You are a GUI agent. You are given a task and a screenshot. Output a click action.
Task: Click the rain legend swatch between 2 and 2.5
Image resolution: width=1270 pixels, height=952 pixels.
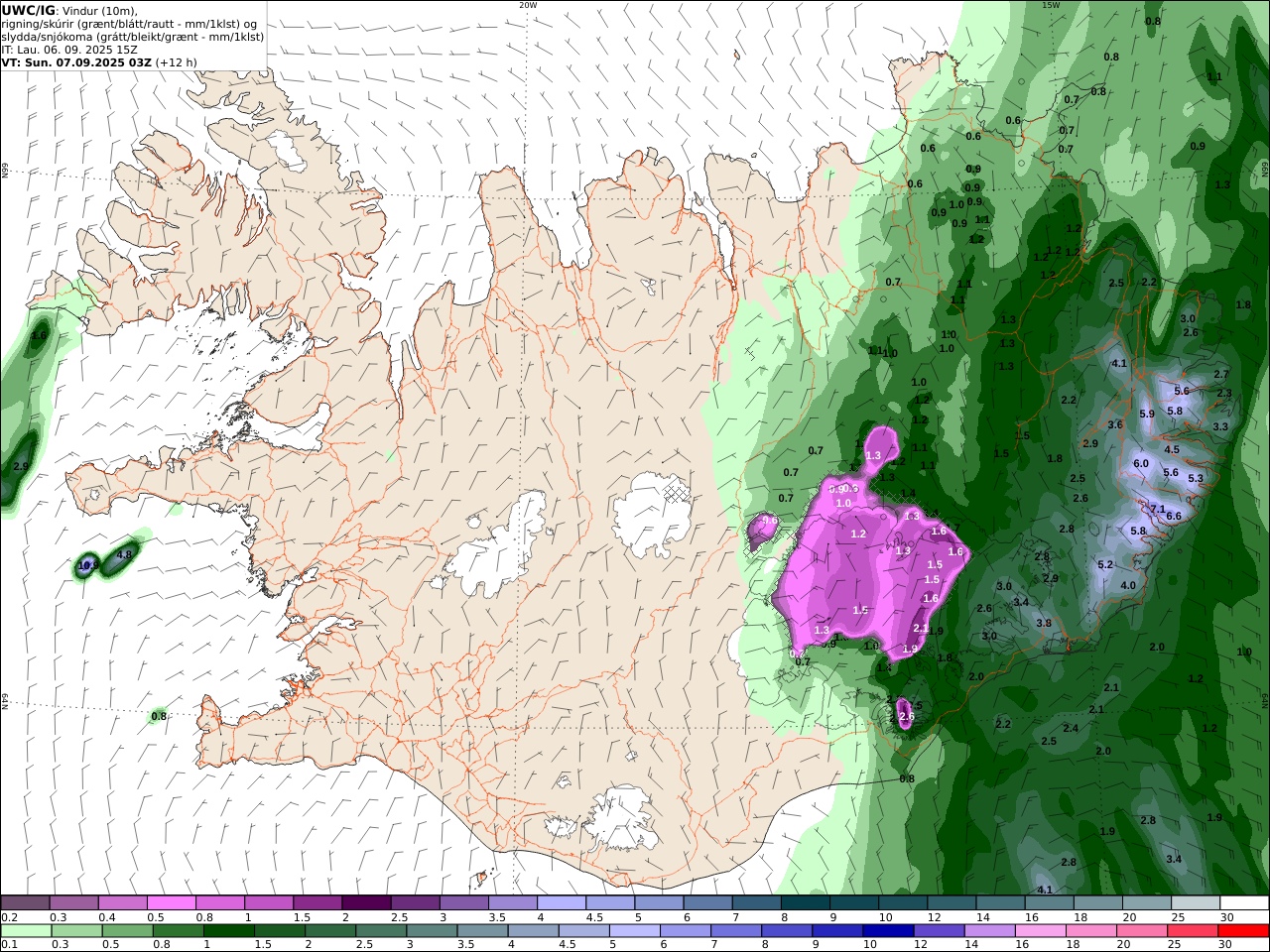pos(329,931)
